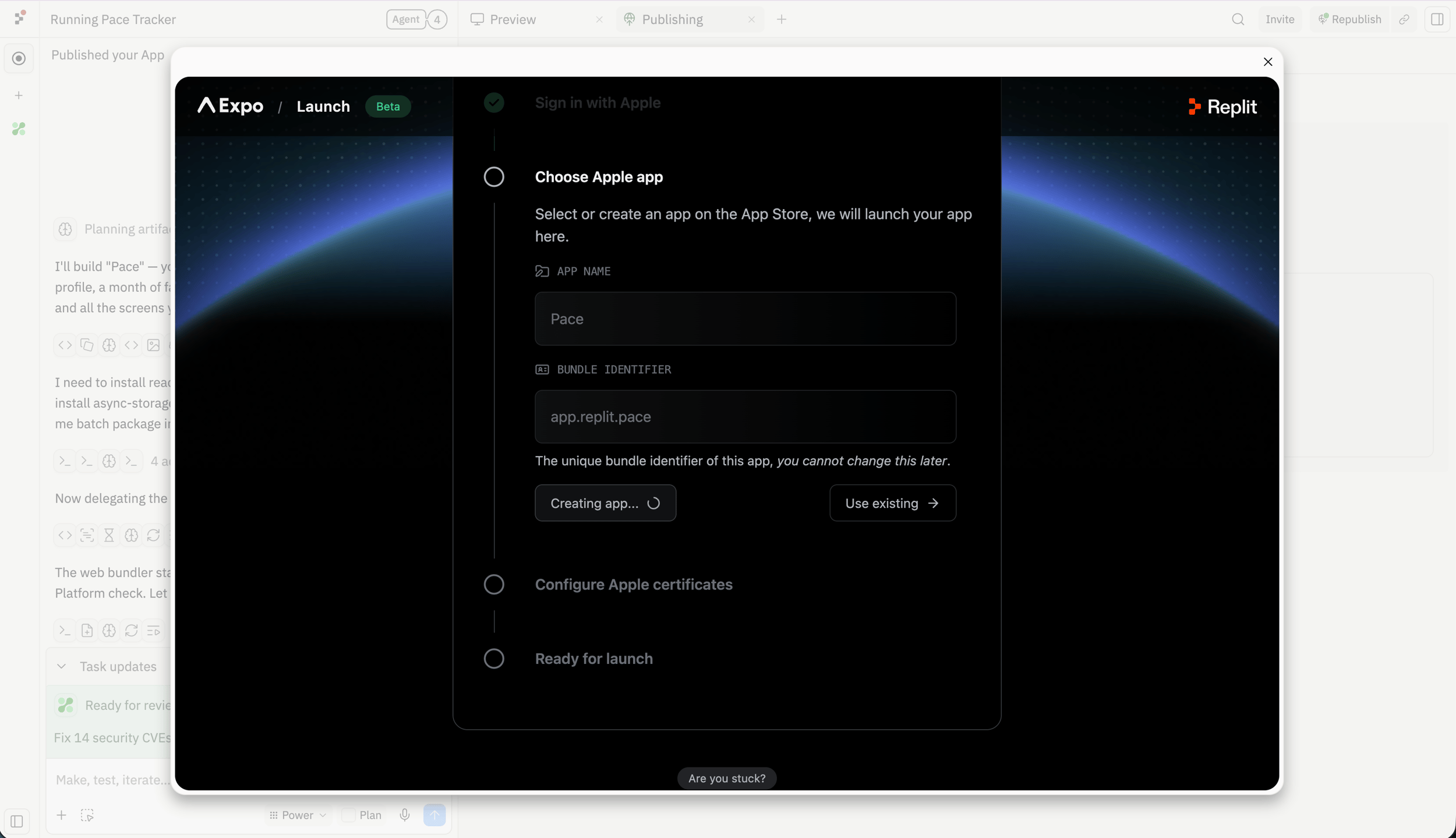Open the Replit home logo icon
This screenshot has width=1456, height=838.
tap(19, 17)
